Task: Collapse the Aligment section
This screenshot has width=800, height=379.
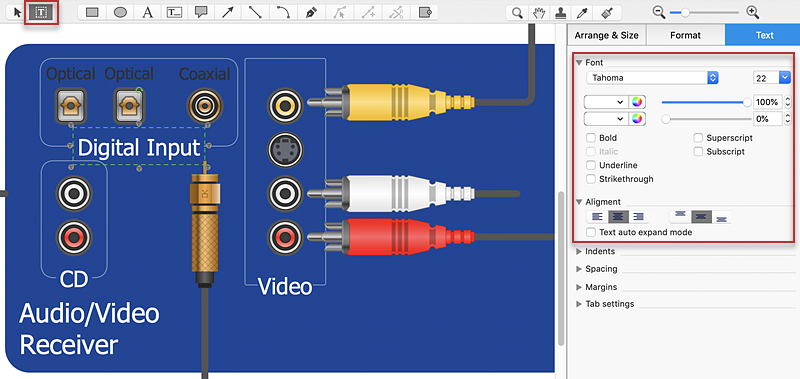Action: pyautogui.click(x=579, y=202)
